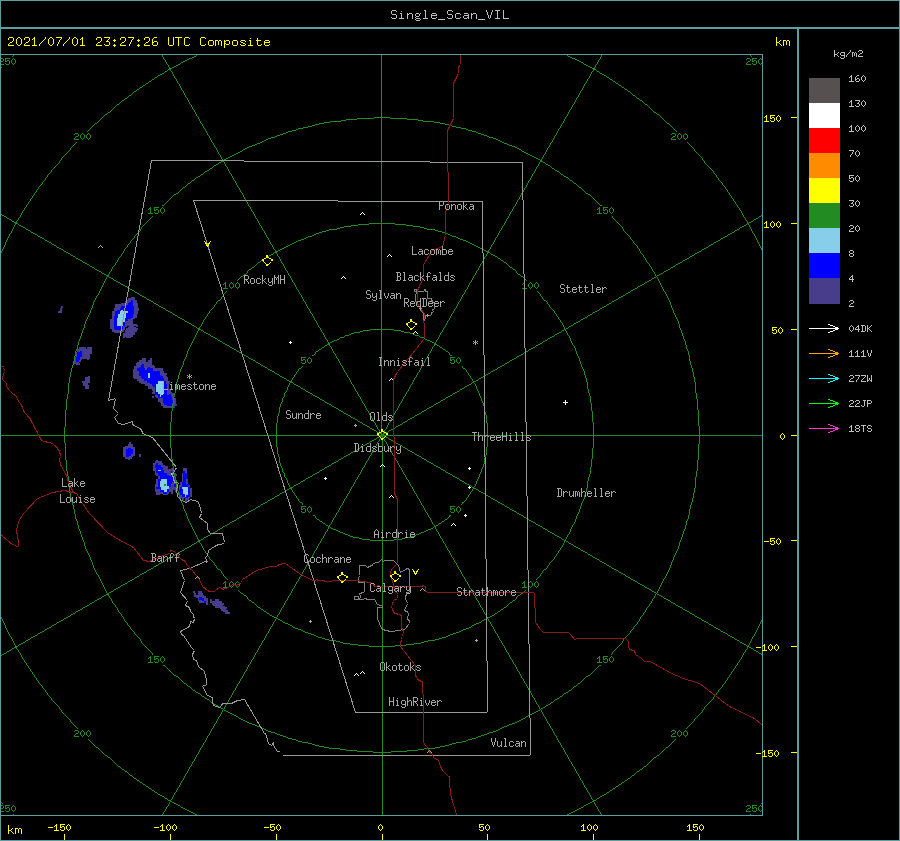This screenshot has height=841, width=900.
Task: Click the magenta 18TS arrow icon
Action: [x=824, y=428]
